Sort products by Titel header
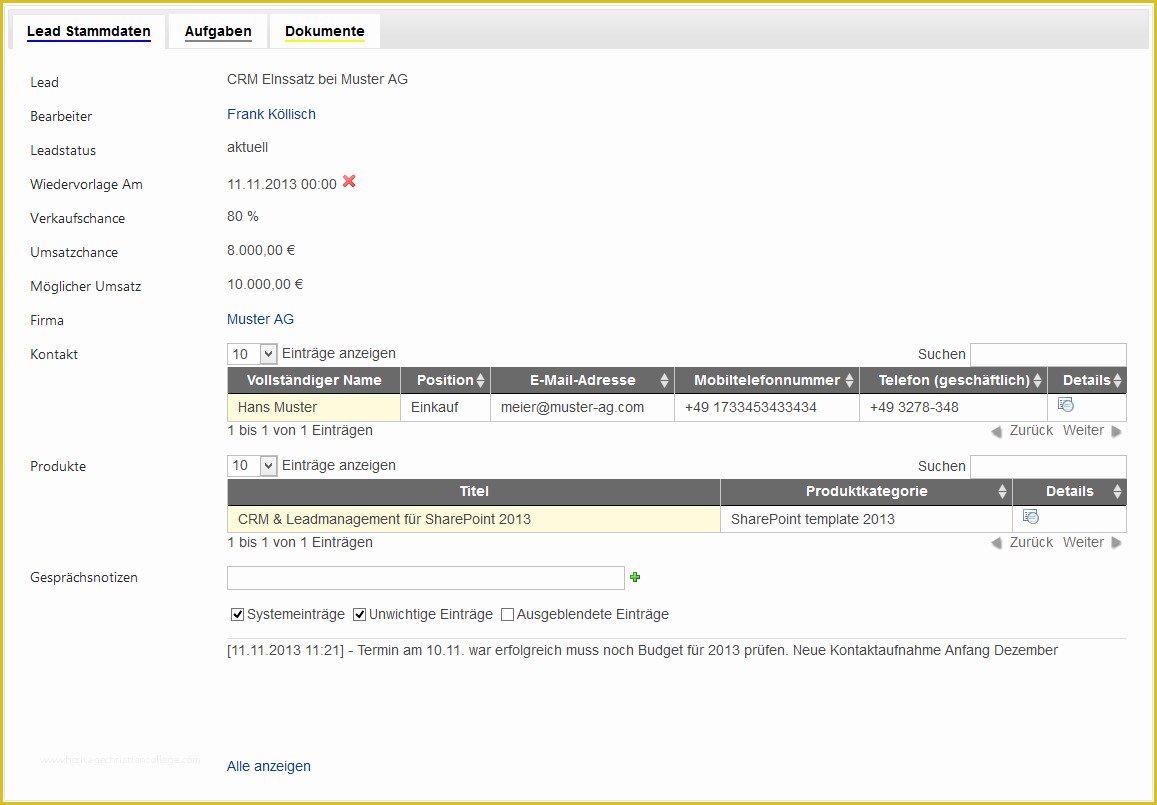The image size is (1157, 805). pyautogui.click(x=474, y=491)
